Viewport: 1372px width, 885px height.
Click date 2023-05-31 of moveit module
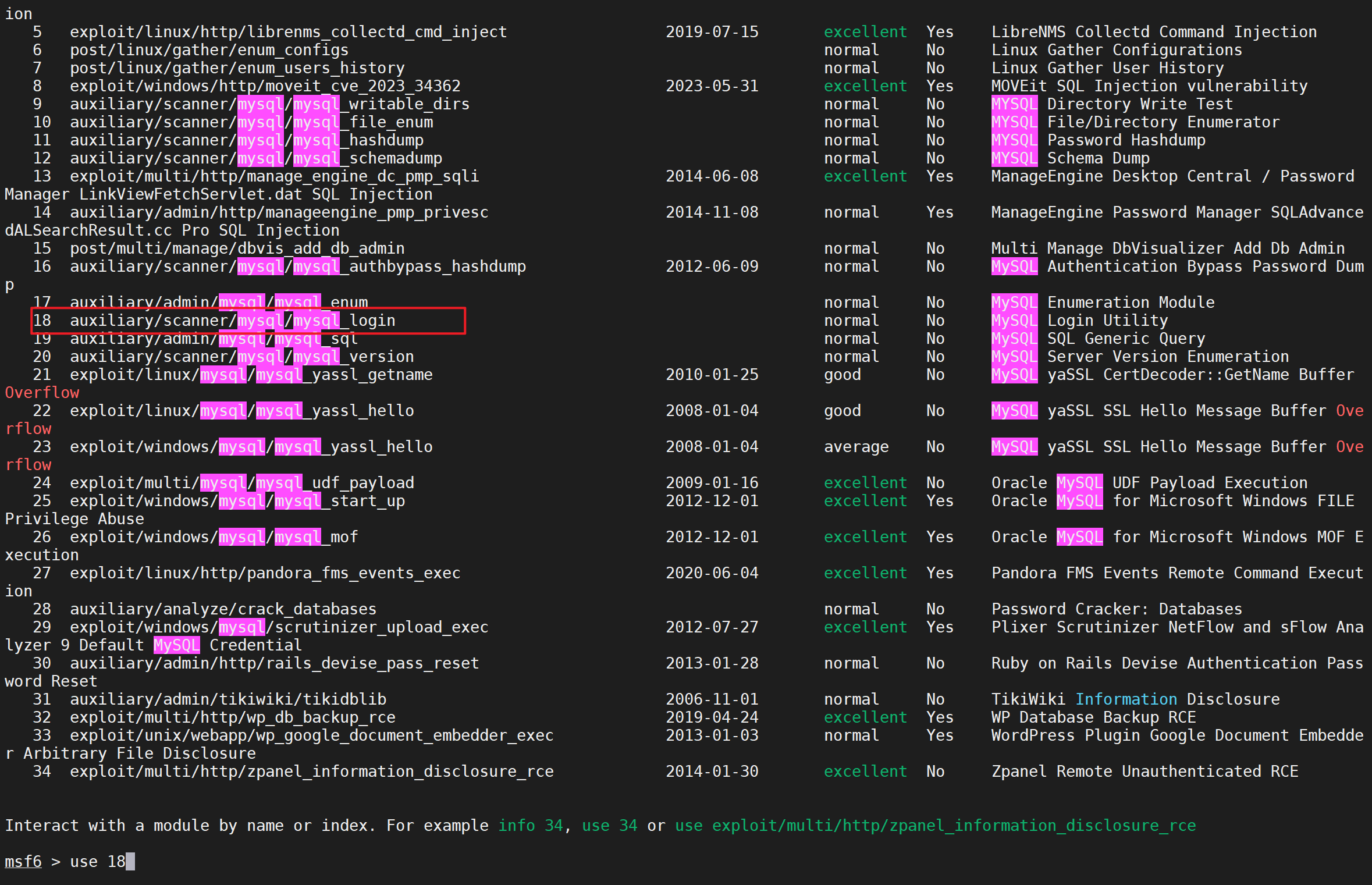[712, 86]
